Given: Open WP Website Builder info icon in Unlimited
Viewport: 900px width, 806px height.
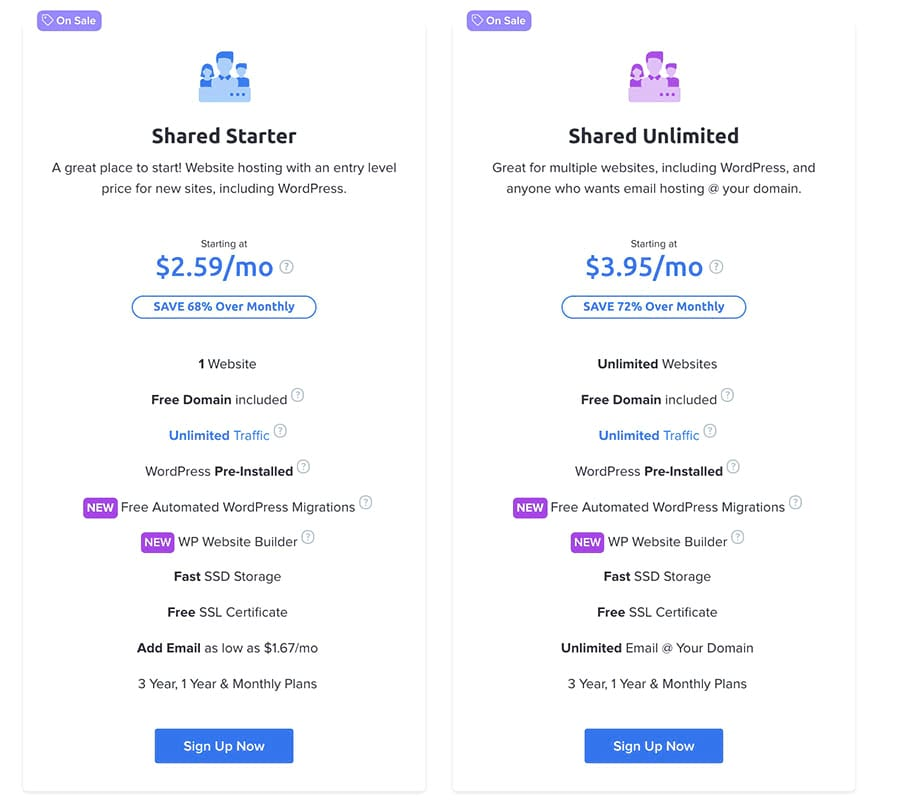Looking at the screenshot, I should pyautogui.click(x=738, y=537).
